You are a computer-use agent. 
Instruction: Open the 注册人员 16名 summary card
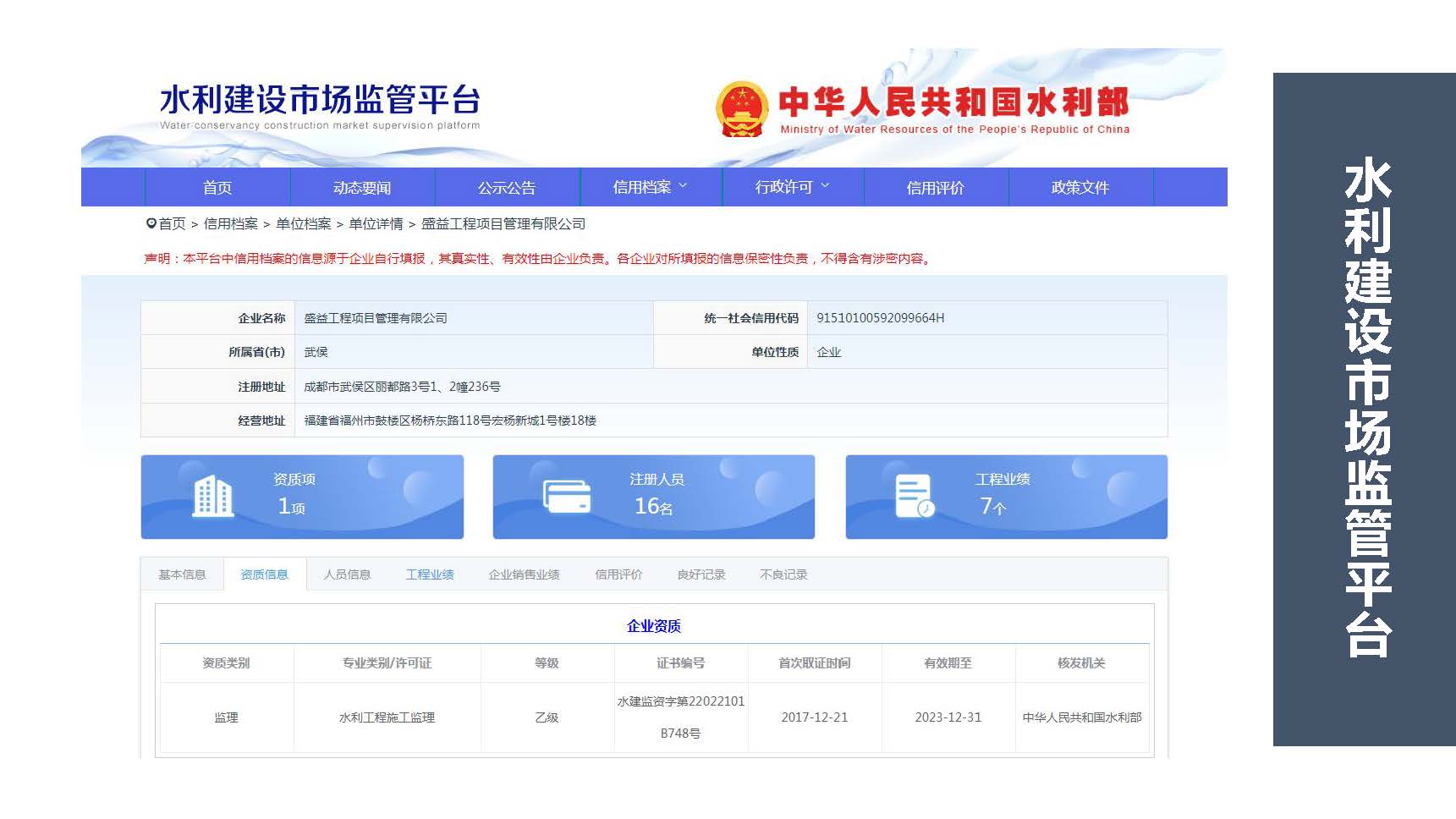[654, 497]
